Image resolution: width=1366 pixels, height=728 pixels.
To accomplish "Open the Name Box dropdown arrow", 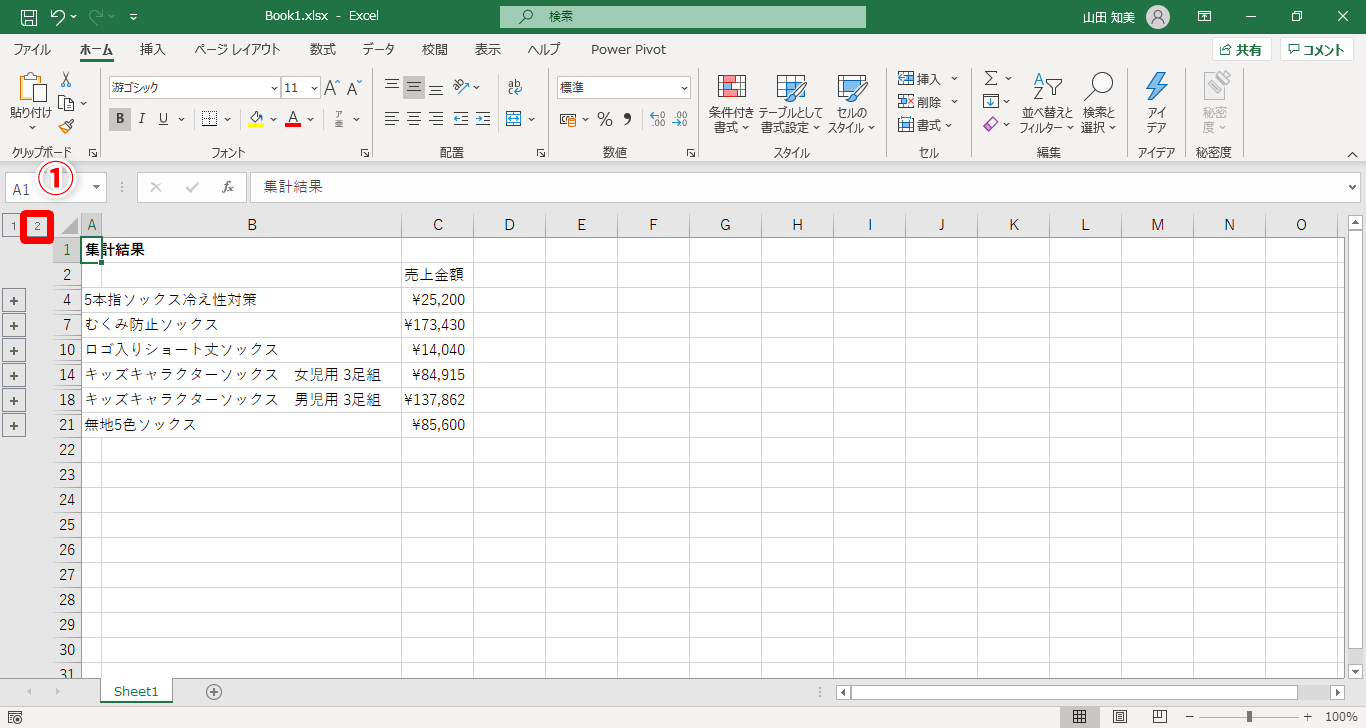I will tap(97, 187).
